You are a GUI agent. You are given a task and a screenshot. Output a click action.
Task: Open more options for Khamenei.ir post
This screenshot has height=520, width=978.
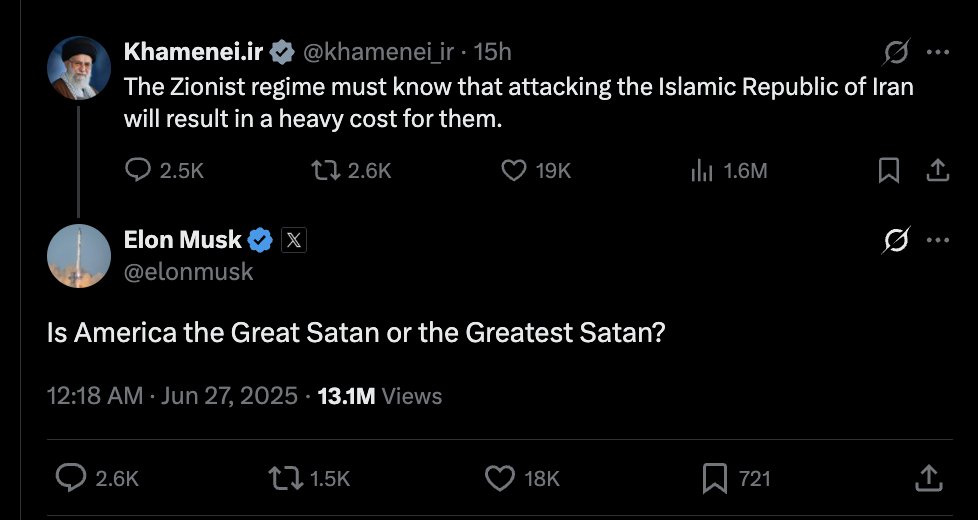937,52
